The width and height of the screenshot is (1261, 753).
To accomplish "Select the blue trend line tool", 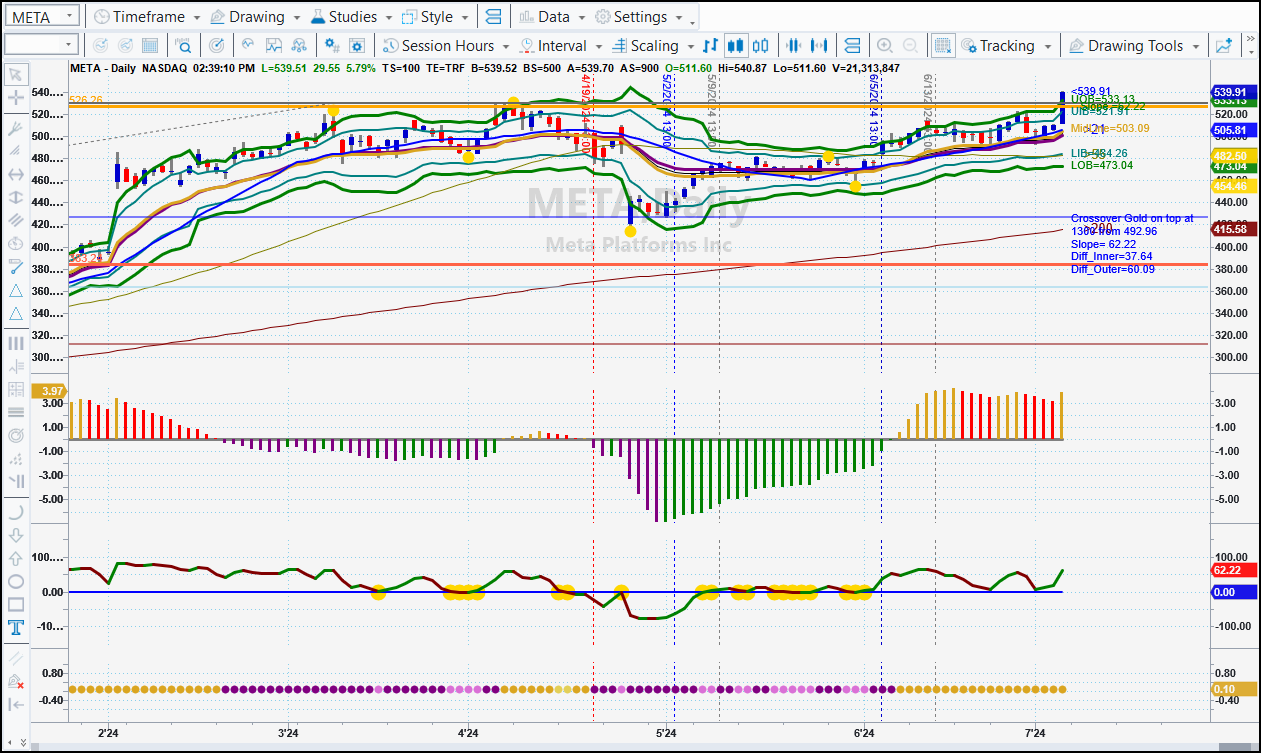I will coord(16,266).
